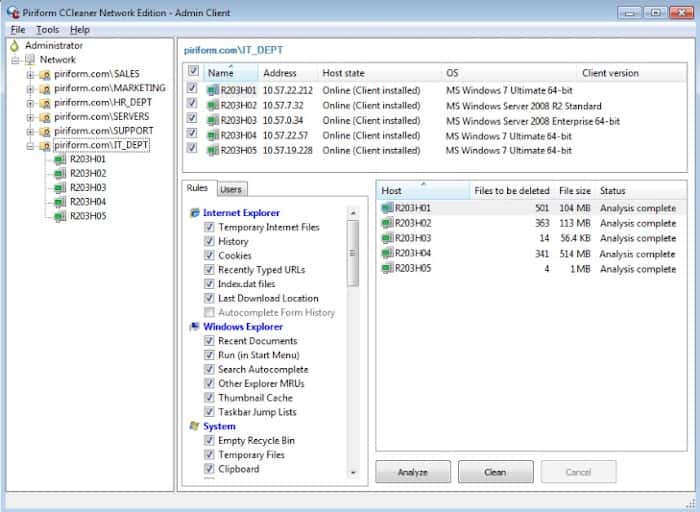
Task: Uncheck Temporary Internet Files rule
Action: (x=209, y=227)
